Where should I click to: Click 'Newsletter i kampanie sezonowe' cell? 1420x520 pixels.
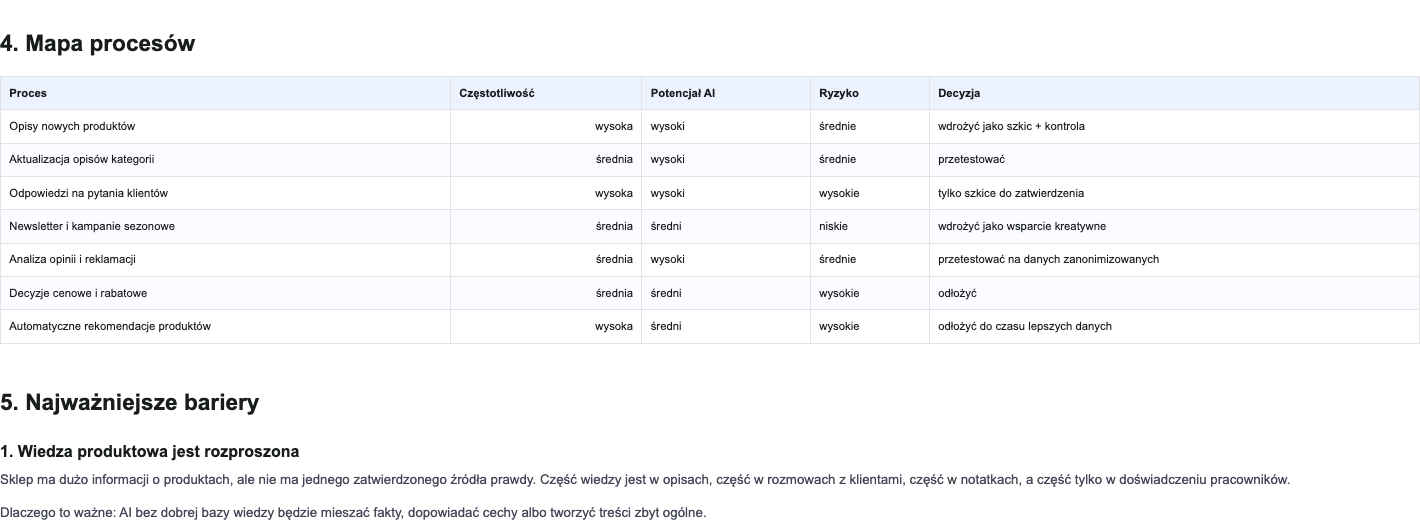coord(225,226)
